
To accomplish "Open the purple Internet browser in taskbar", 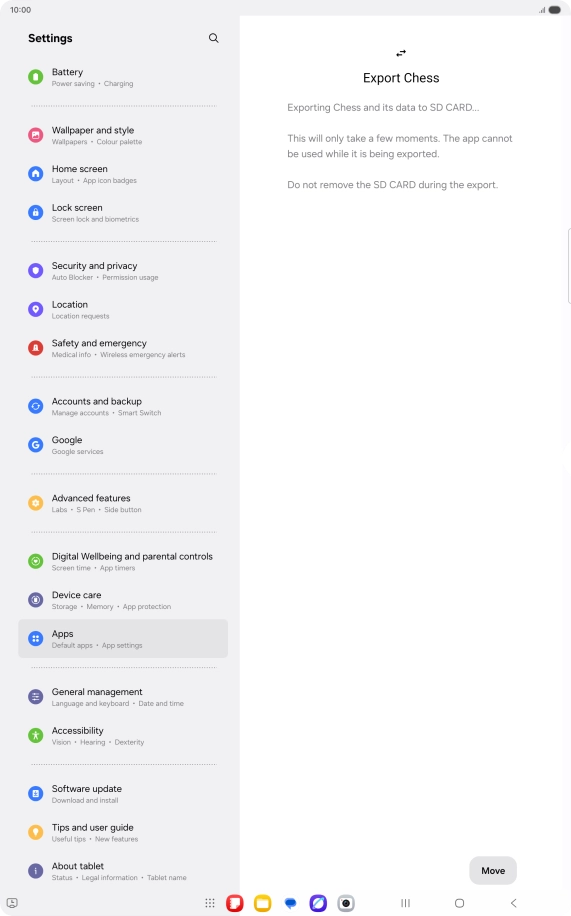I will pos(318,903).
